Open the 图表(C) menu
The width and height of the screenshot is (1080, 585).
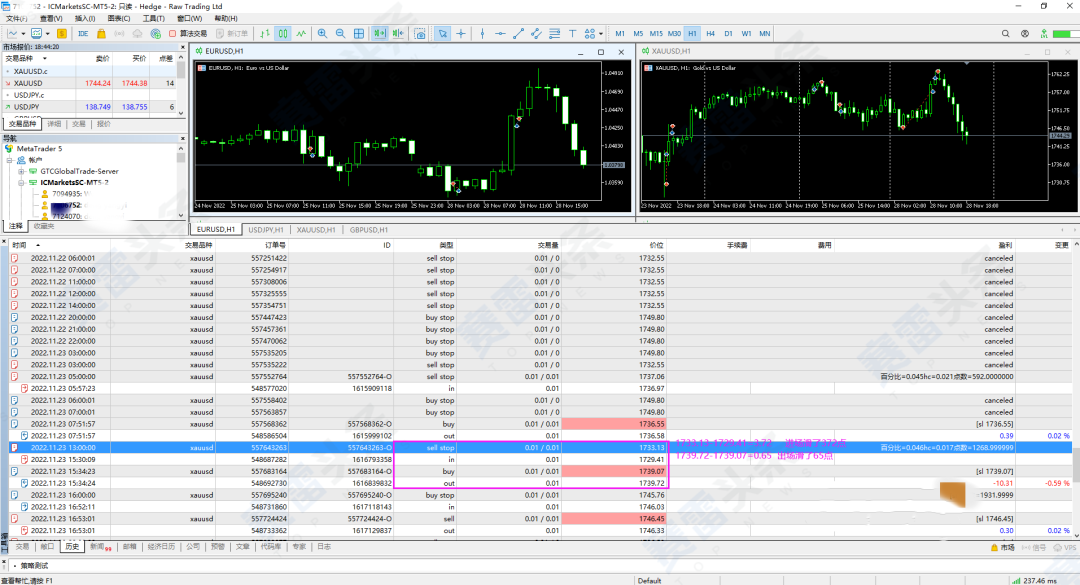(119, 19)
